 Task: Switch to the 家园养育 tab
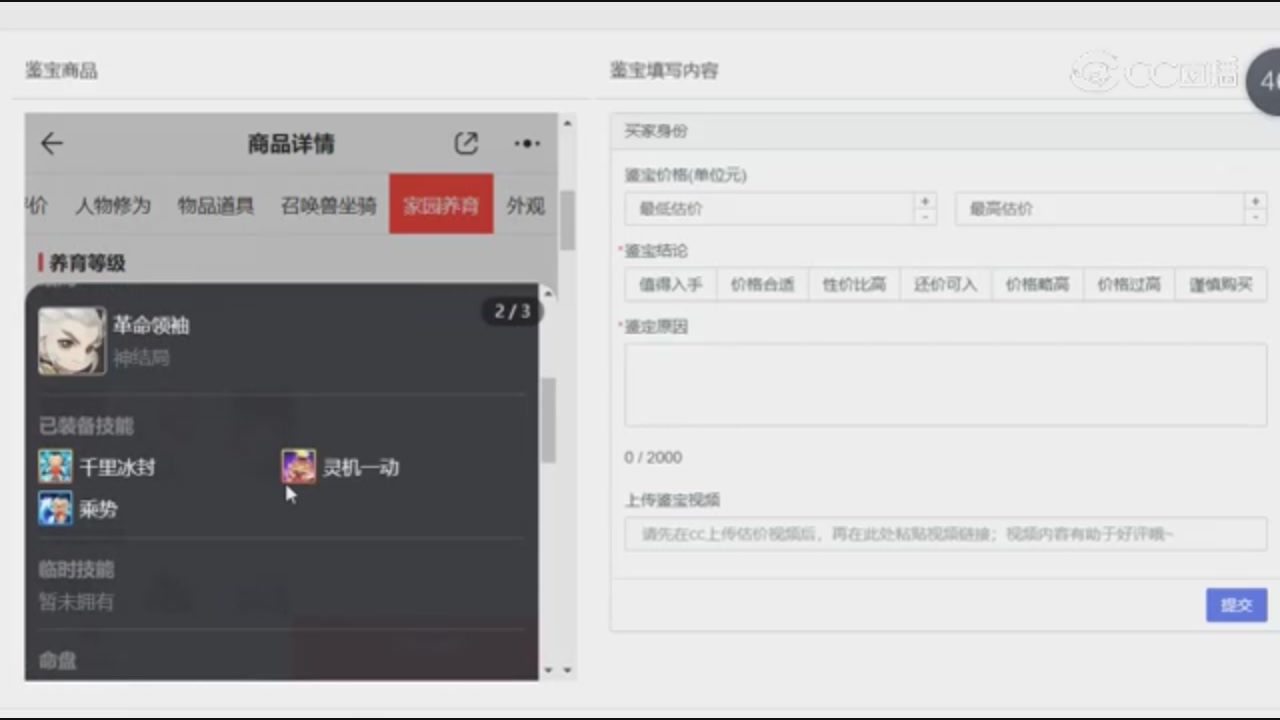(x=441, y=204)
